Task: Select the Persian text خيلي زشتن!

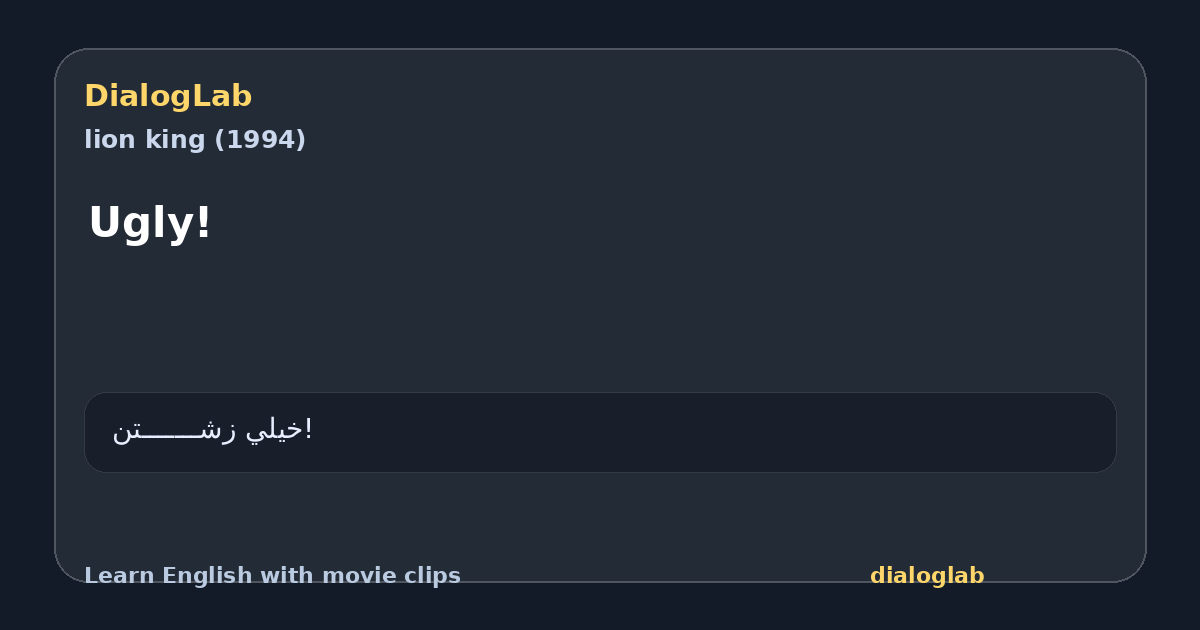Action: point(212,430)
